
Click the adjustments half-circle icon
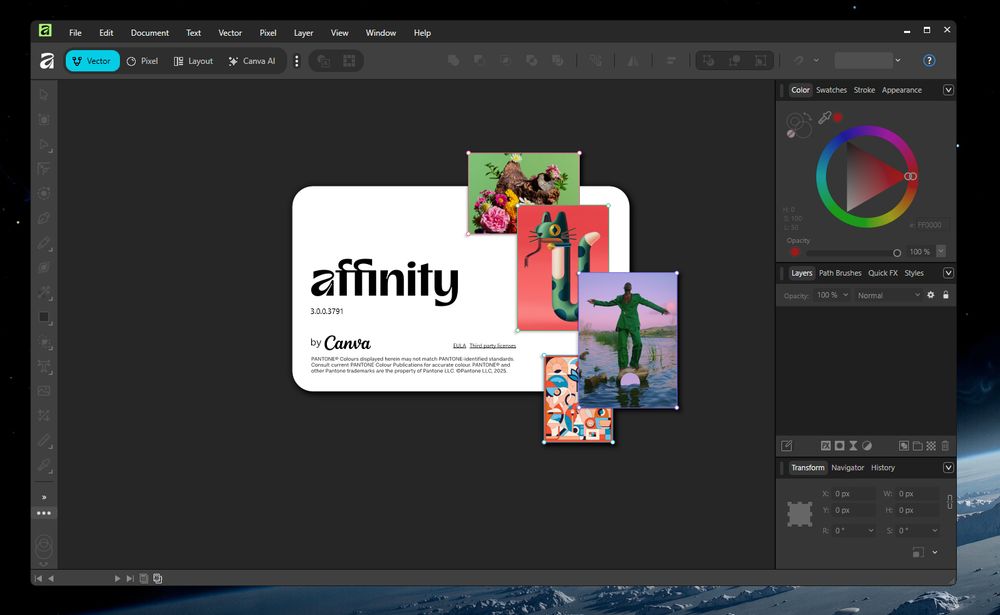(867, 446)
